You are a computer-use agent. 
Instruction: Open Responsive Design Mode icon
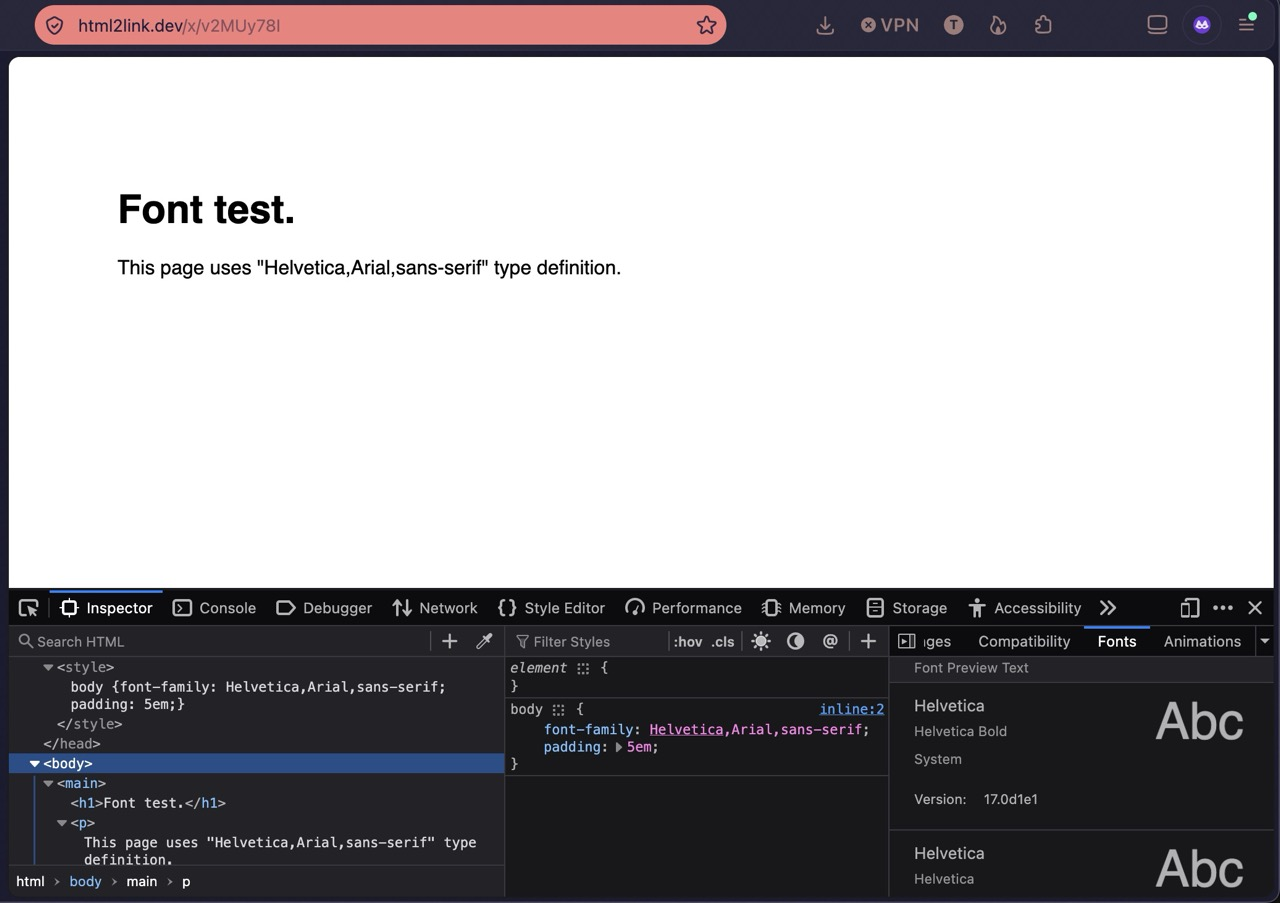click(1189, 608)
